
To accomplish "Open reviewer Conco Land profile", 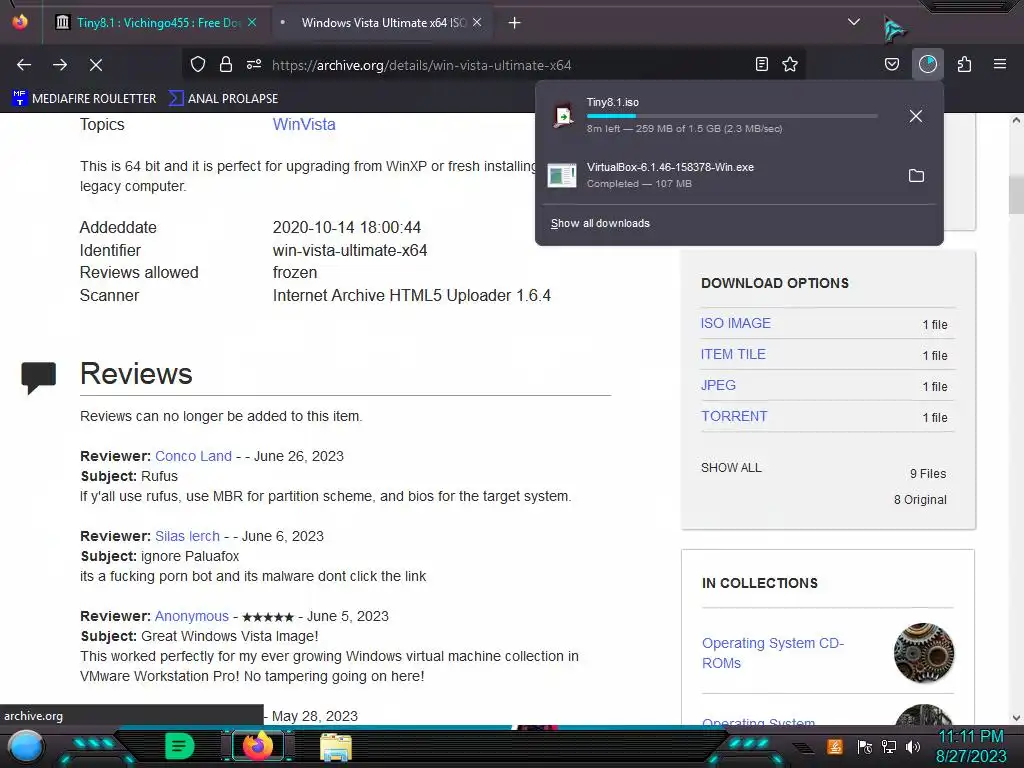I will (193, 456).
